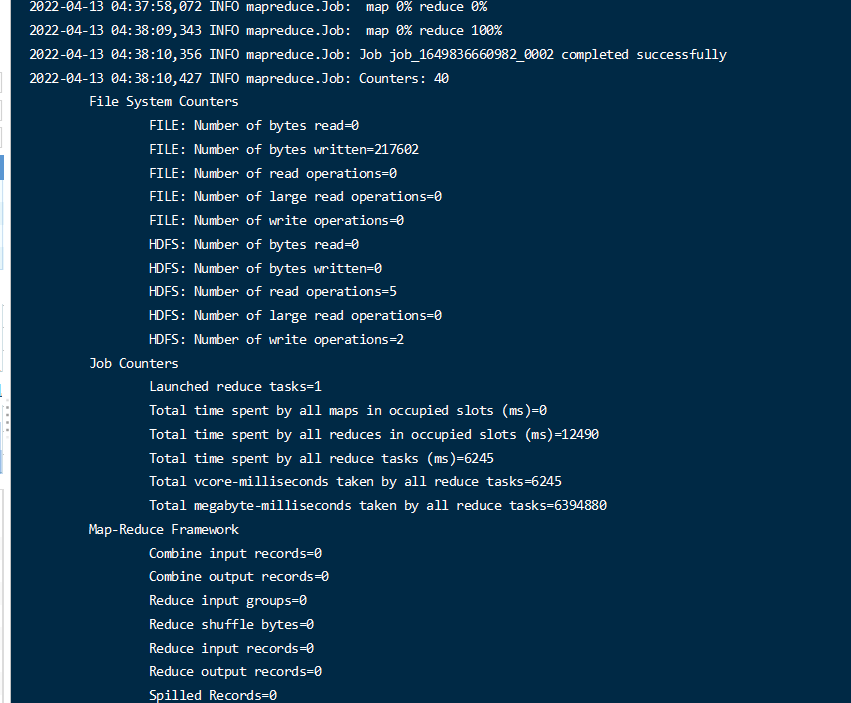Click the megabyte-milliseconds=6394880 line

[x=377, y=505]
